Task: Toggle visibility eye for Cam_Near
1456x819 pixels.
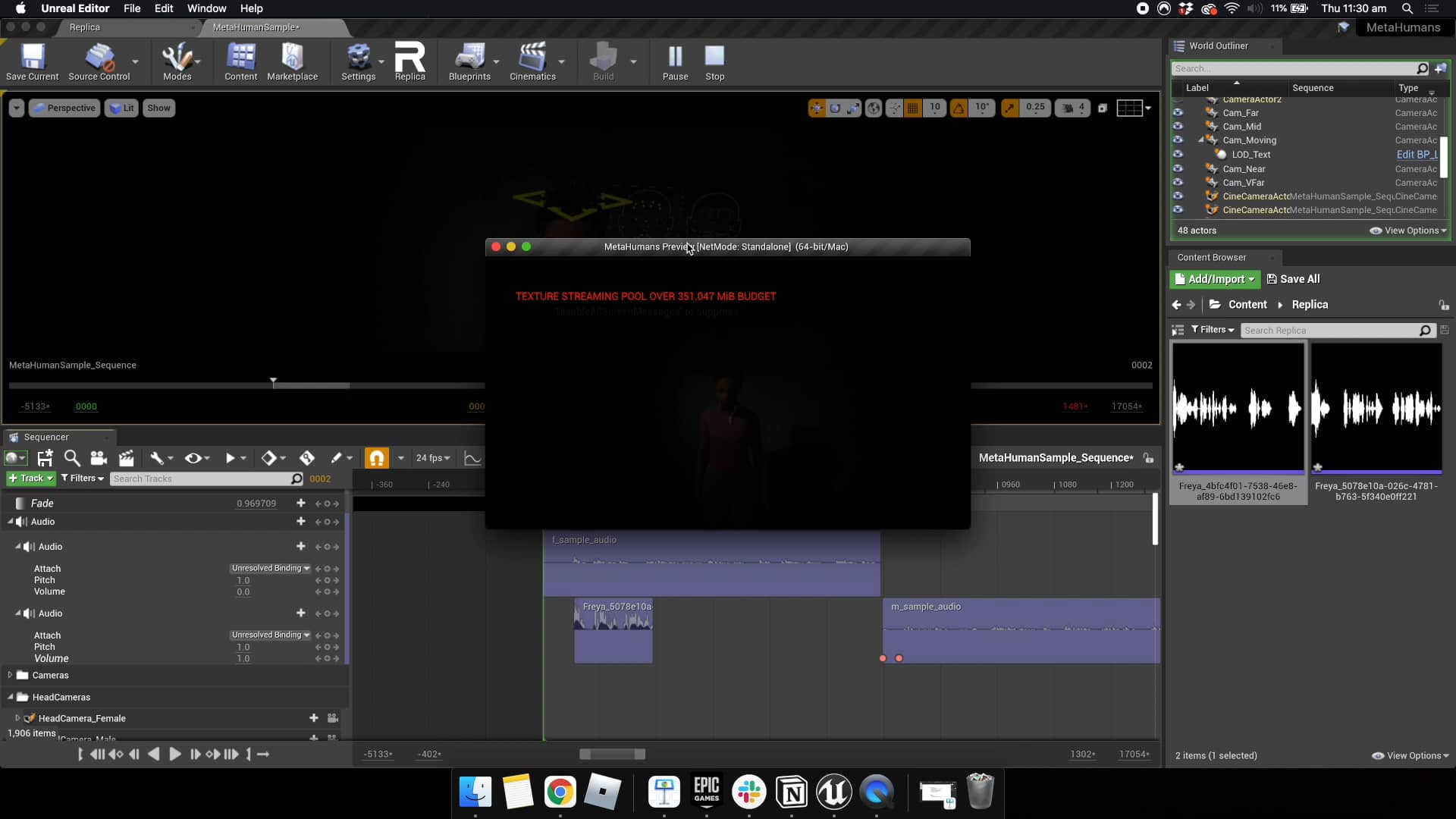Action: pos(1178,168)
